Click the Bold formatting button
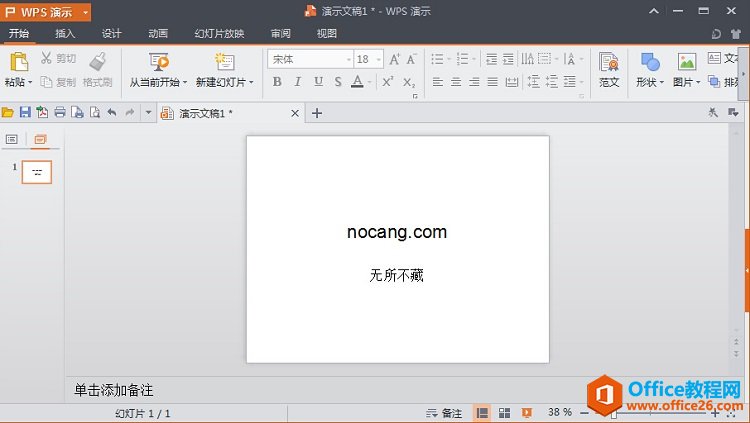The image size is (750, 423). pyautogui.click(x=278, y=82)
